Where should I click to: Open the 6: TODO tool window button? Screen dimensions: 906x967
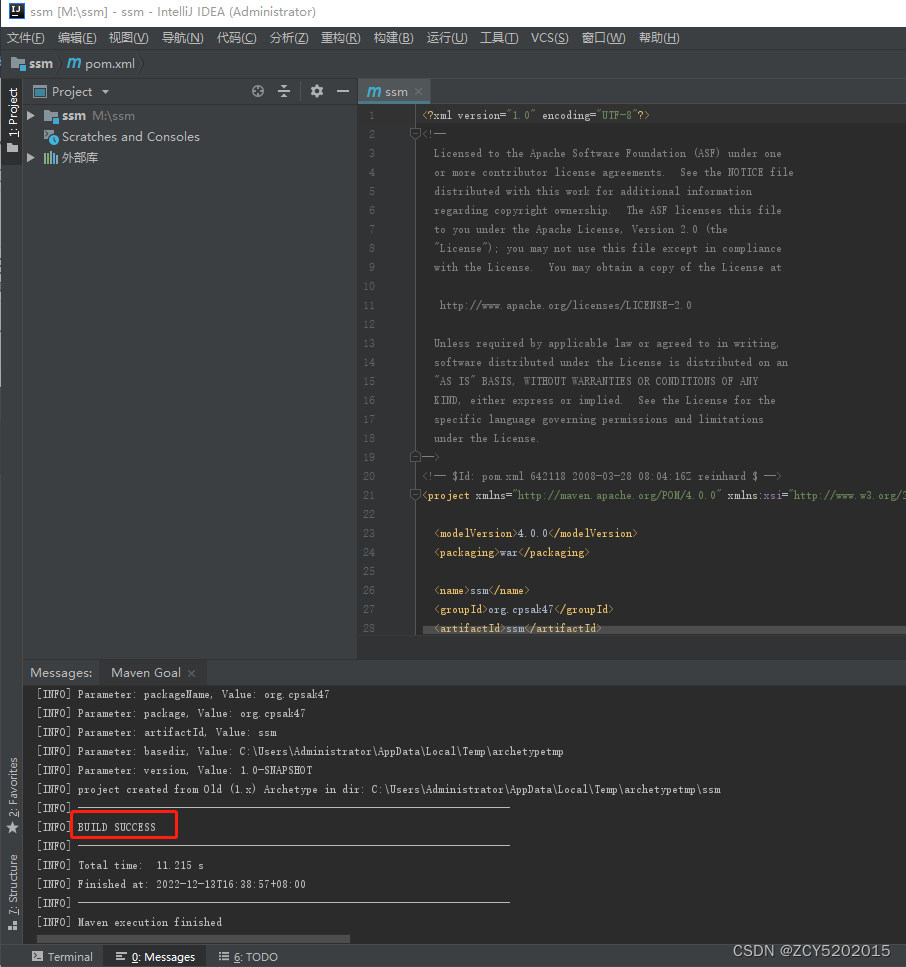click(249, 956)
